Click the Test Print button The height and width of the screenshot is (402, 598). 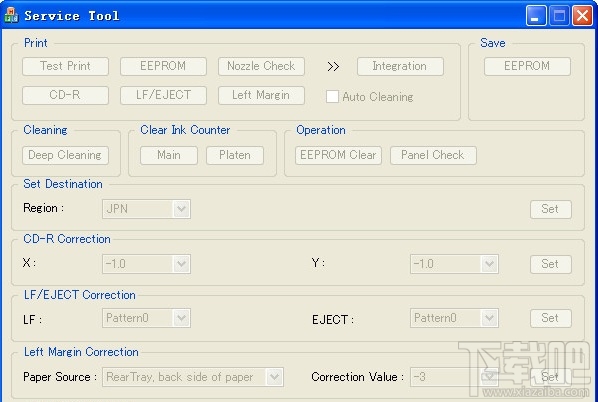pos(66,66)
